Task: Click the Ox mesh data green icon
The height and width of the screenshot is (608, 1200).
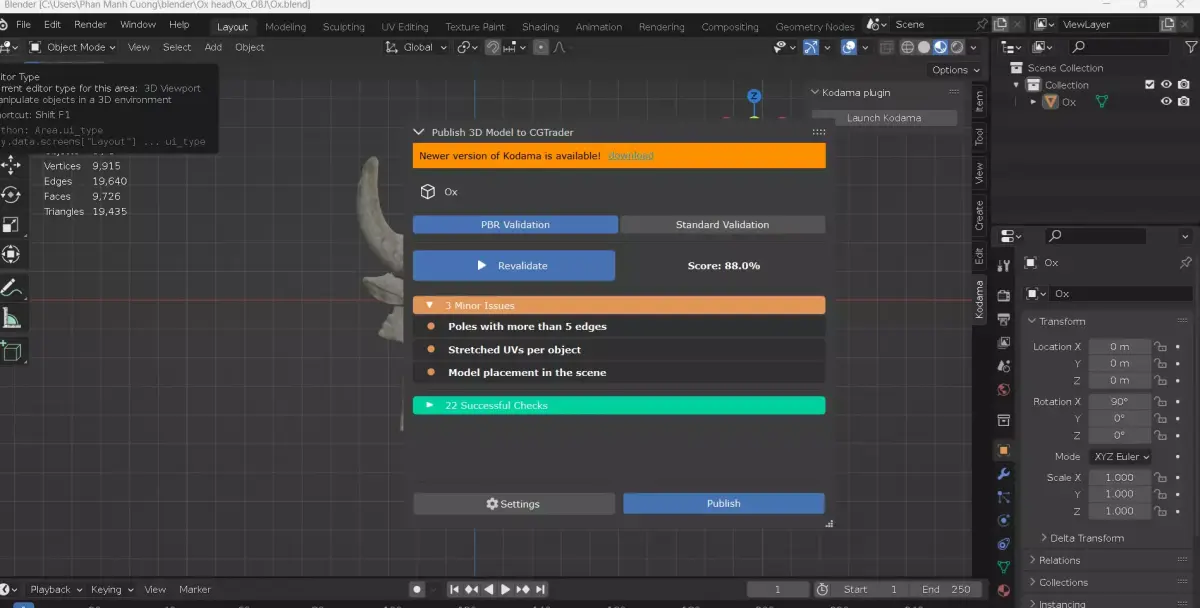Action: point(1102,102)
